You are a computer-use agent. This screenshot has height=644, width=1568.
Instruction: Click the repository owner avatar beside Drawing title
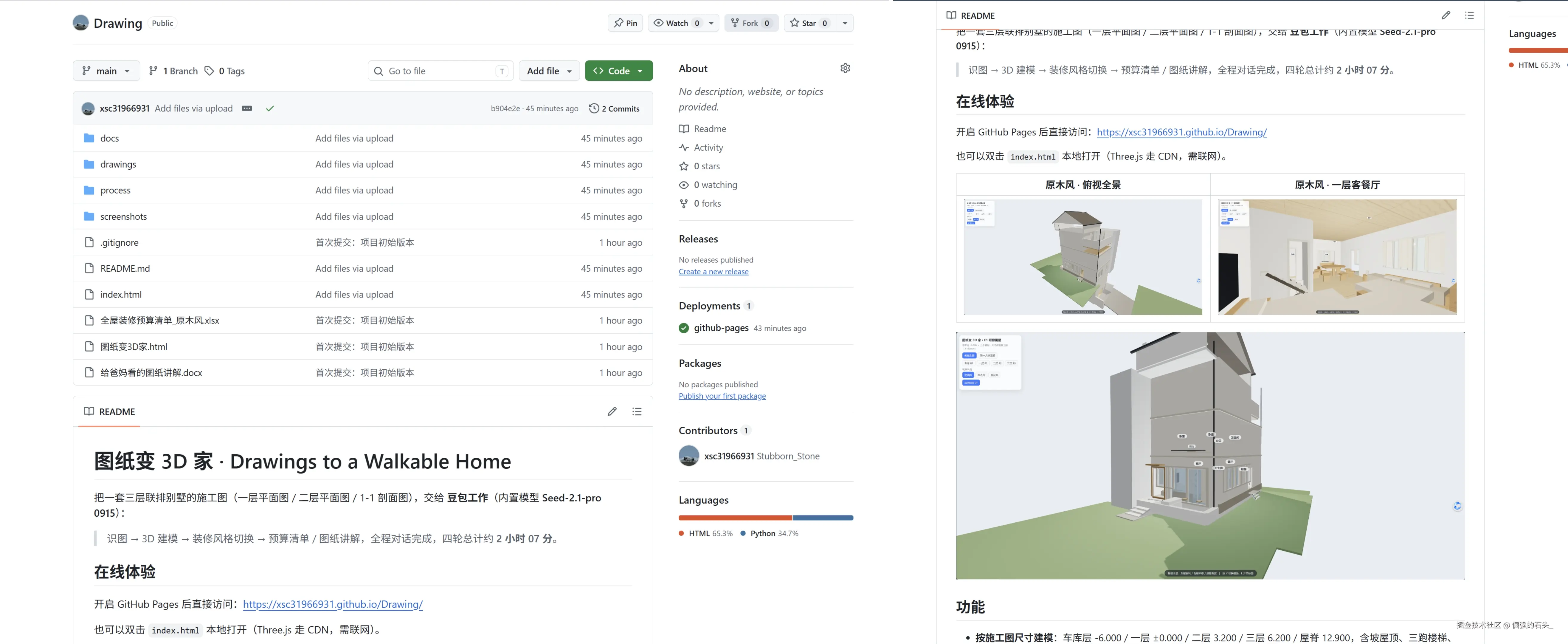pyautogui.click(x=80, y=23)
